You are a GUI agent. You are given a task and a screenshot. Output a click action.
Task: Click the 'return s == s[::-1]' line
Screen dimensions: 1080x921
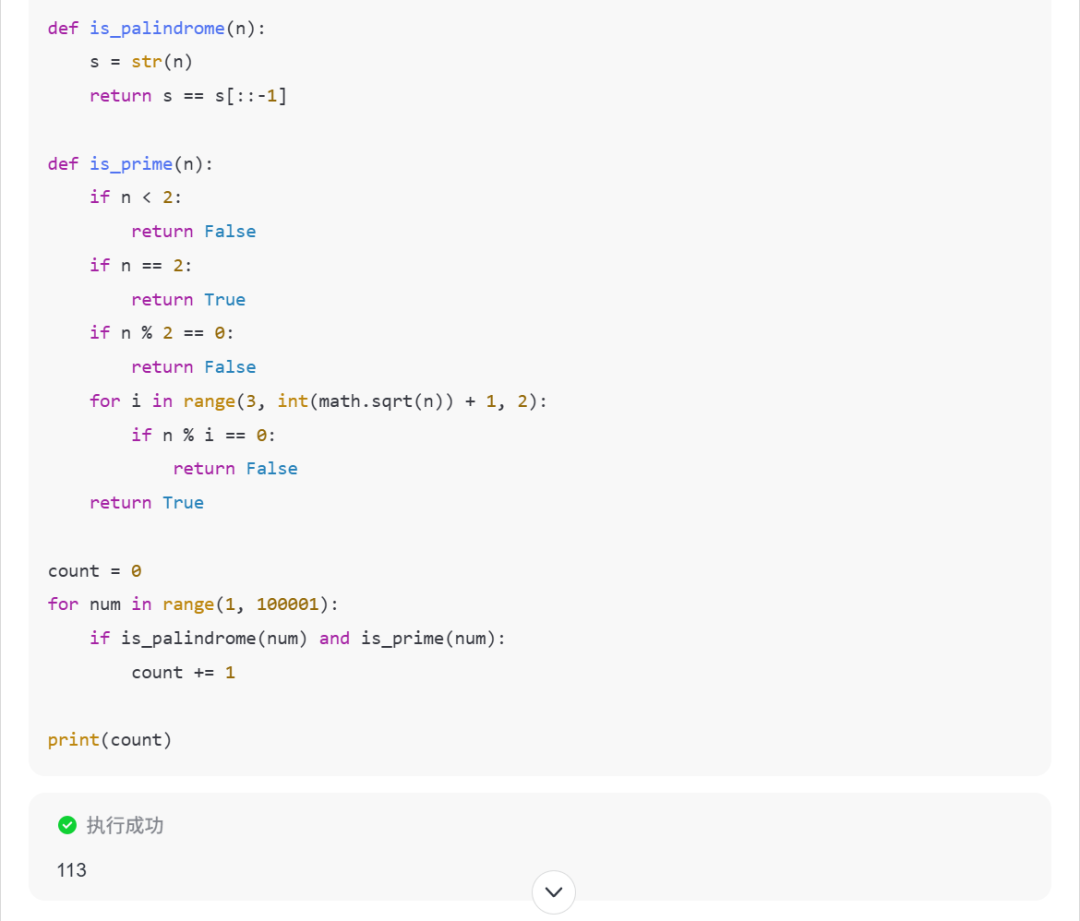point(188,96)
